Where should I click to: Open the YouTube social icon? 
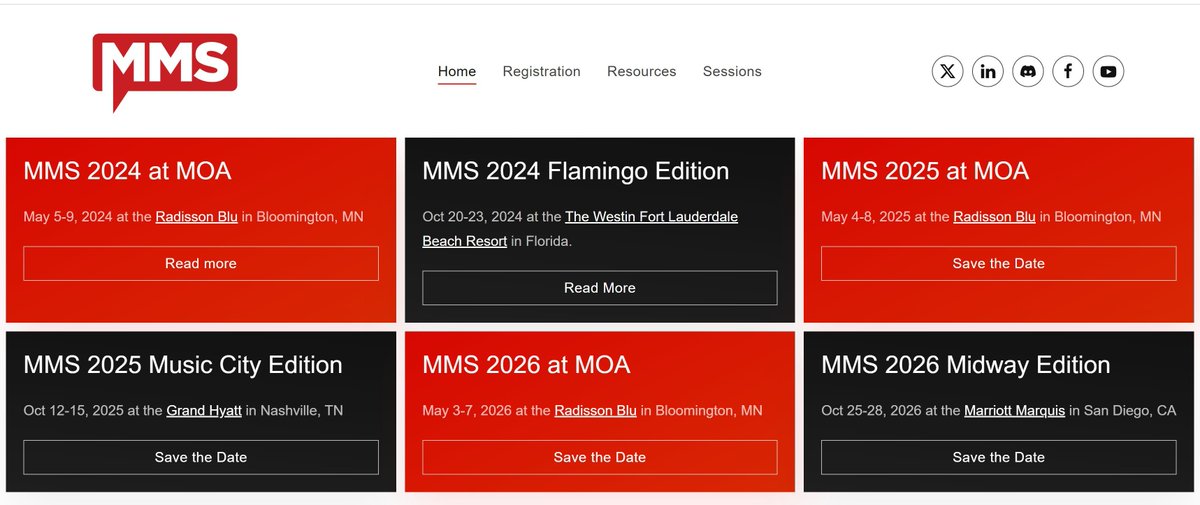click(x=1108, y=71)
